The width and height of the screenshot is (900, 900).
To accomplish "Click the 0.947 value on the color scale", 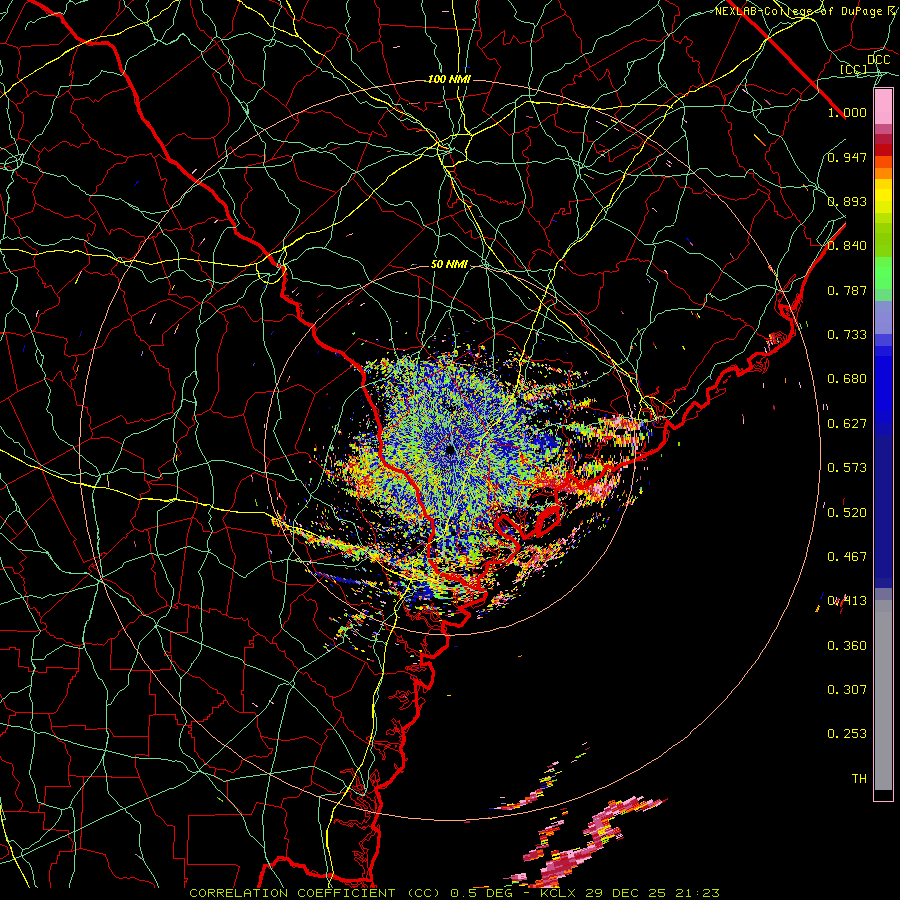I will pos(847,157).
